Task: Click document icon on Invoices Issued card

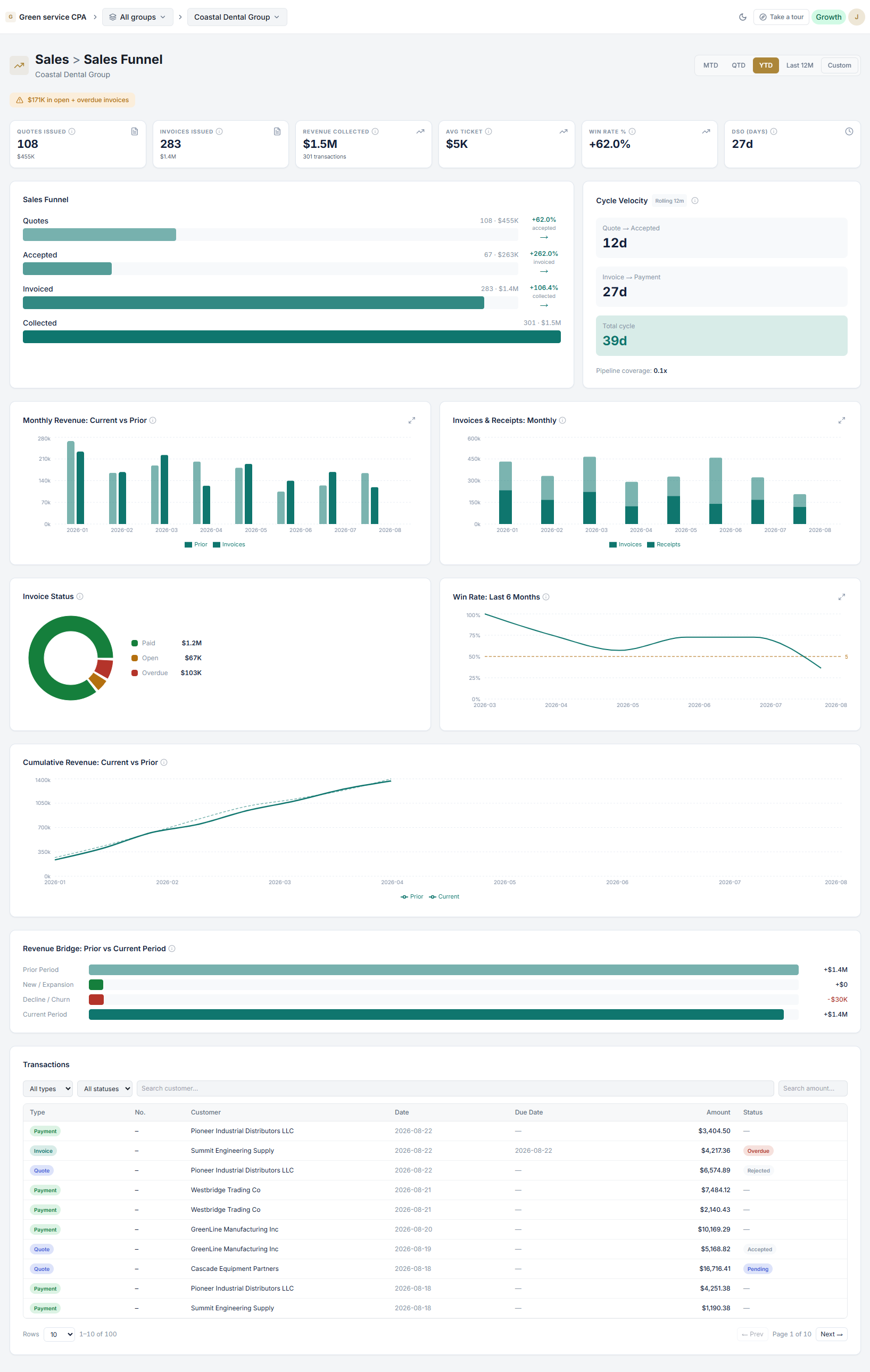Action: (x=277, y=131)
